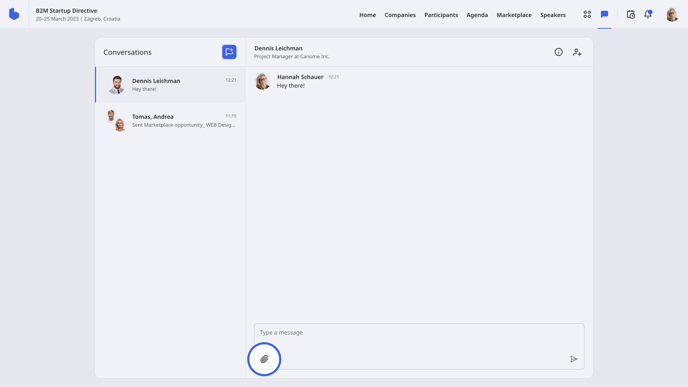This screenshot has width=688, height=387.
Task: Open the apps grid icon
Action: click(x=587, y=14)
